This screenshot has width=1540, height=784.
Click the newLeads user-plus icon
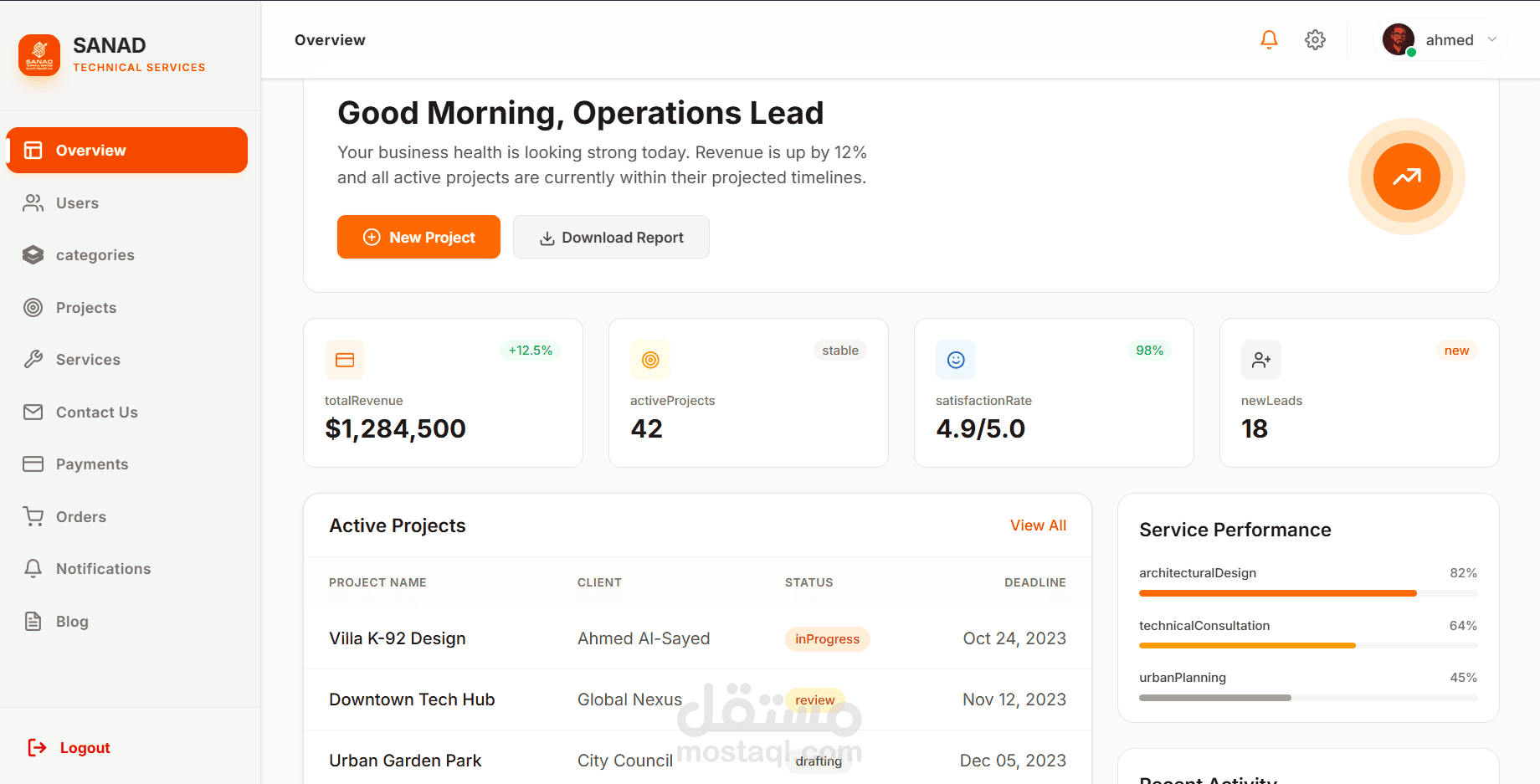(1261, 360)
